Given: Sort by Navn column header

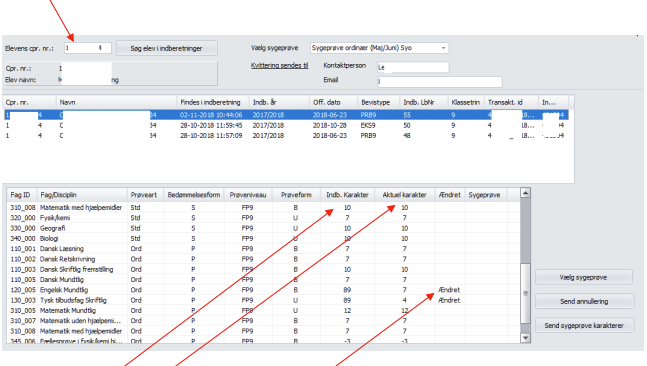Looking at the screenshot, I should [116, 102].
